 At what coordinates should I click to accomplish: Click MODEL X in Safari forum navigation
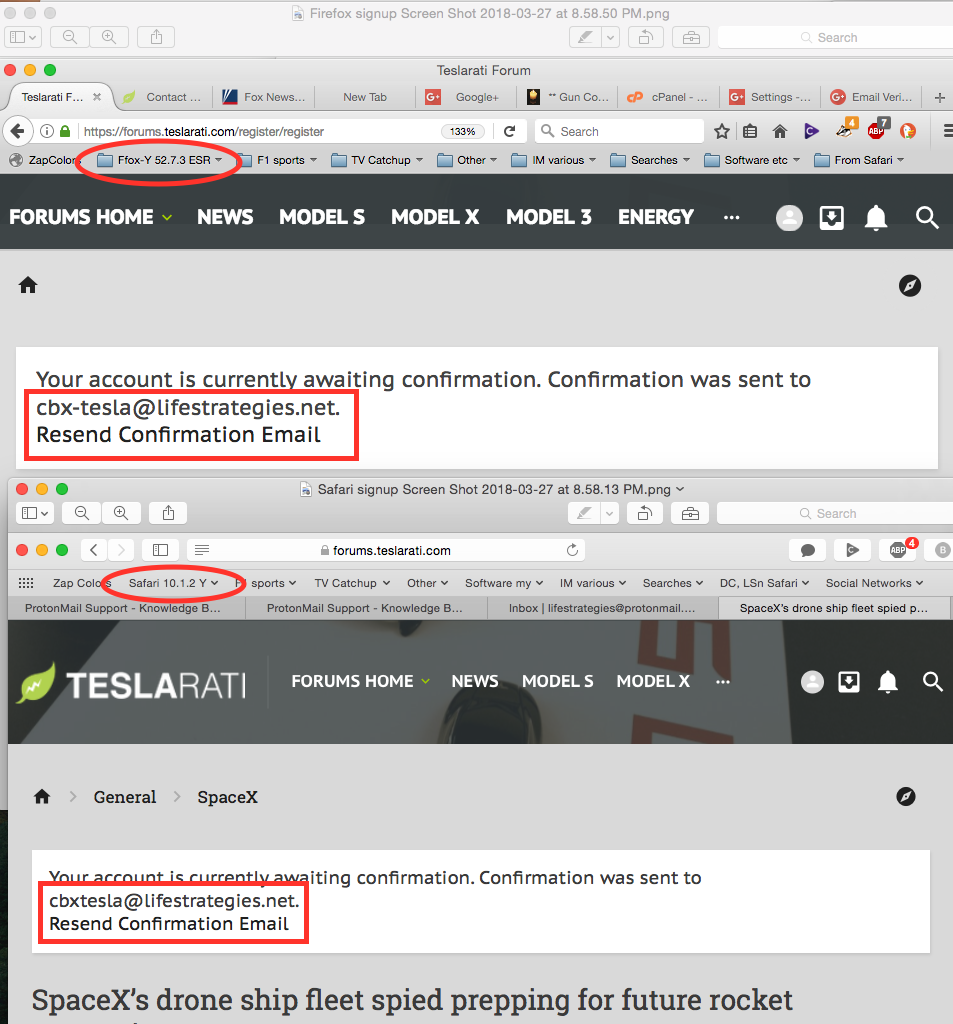pyautogui.click(x=653, y=681)
